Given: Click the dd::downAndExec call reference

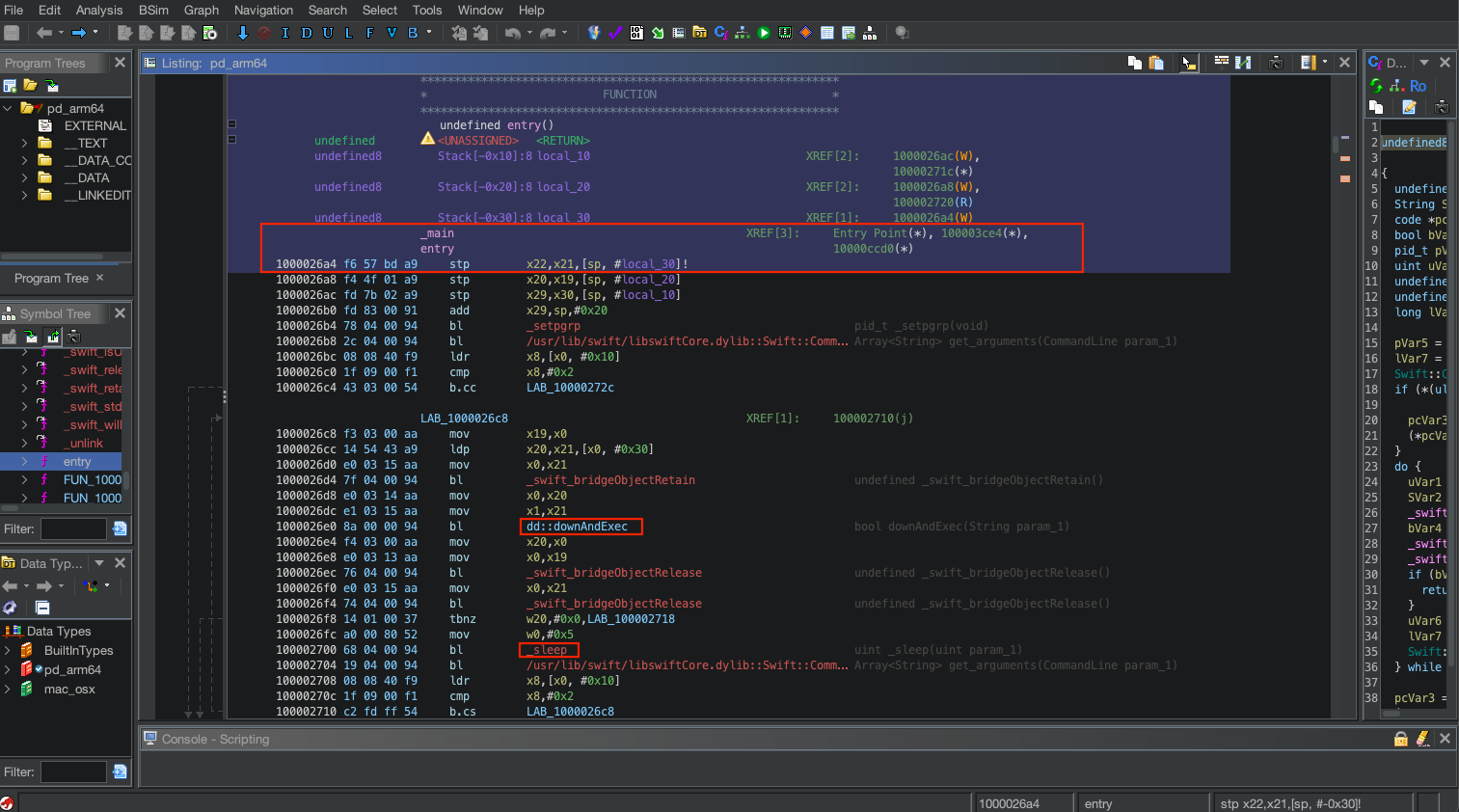Looking at the screenshot, I should tap(577, 527).
